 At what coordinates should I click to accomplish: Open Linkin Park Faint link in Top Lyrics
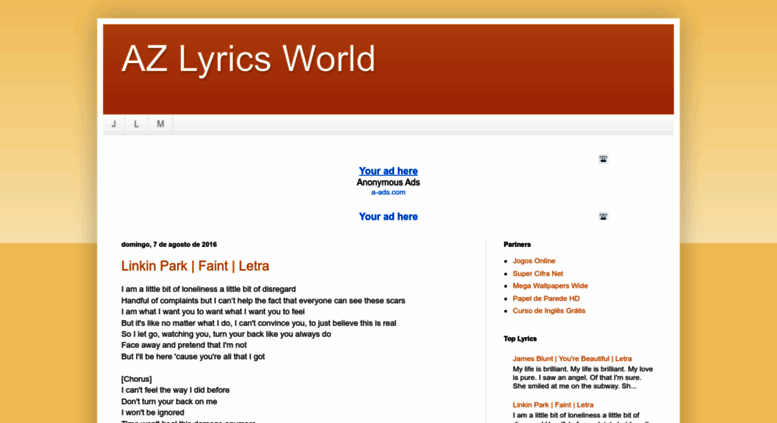(553, 405)
